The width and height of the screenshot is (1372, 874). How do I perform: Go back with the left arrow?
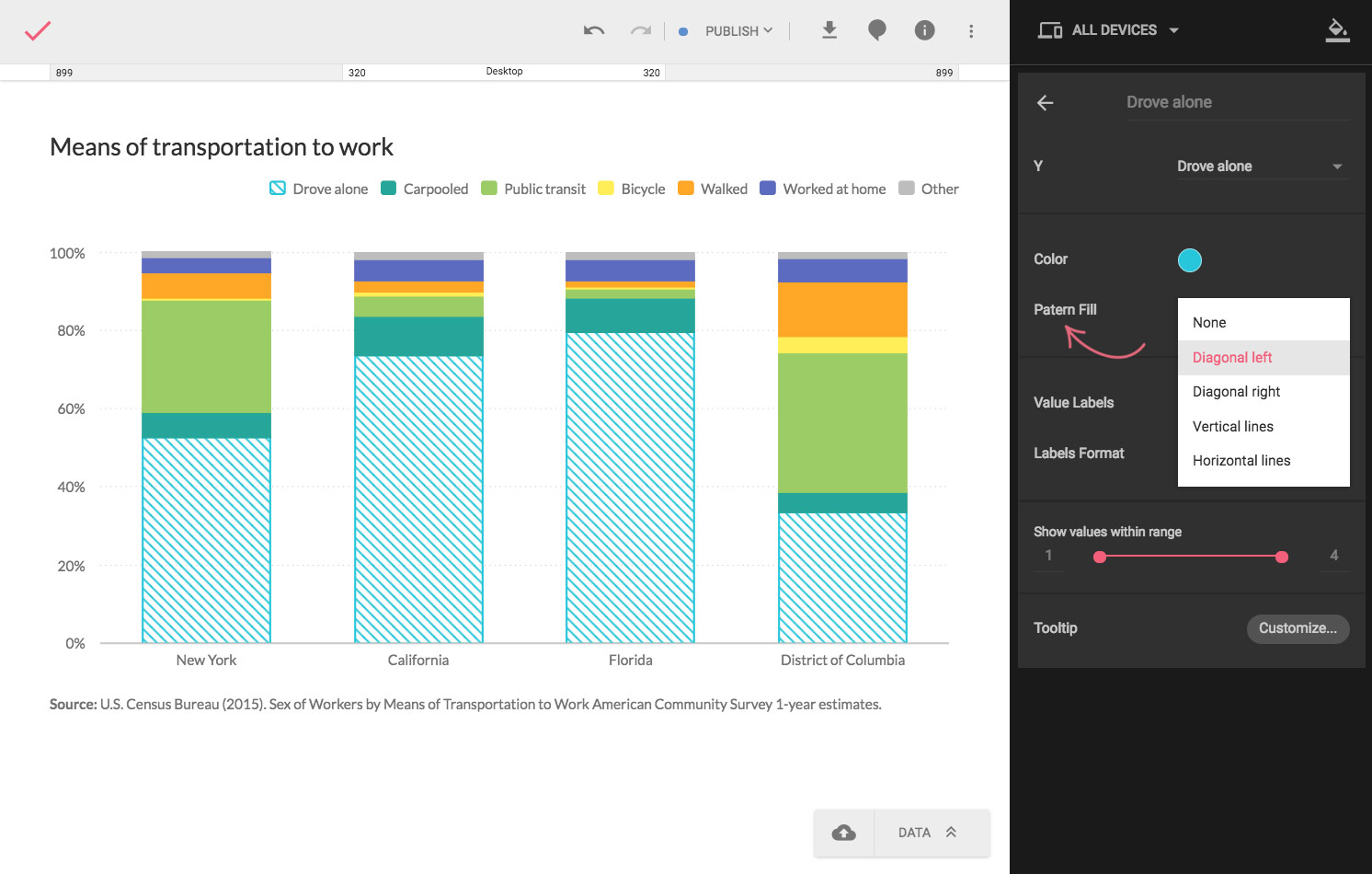tap(1046, 103)
